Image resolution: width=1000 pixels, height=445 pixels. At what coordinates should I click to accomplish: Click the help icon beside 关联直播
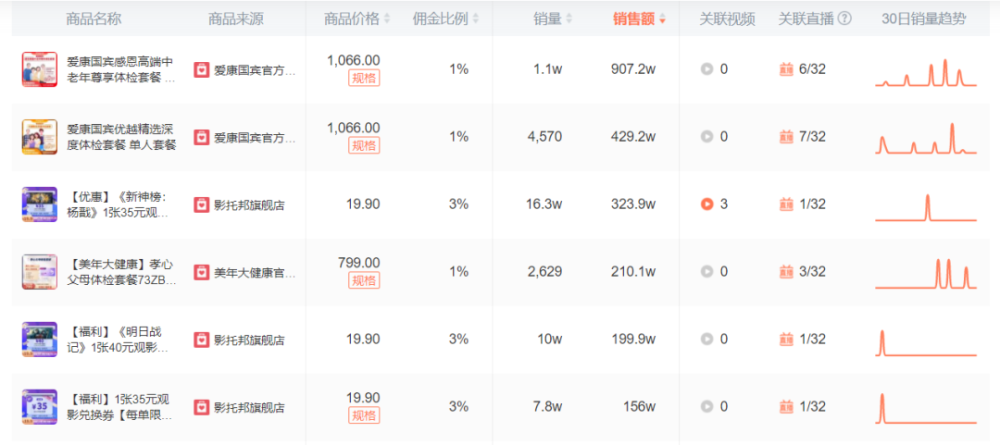point(845,18)
